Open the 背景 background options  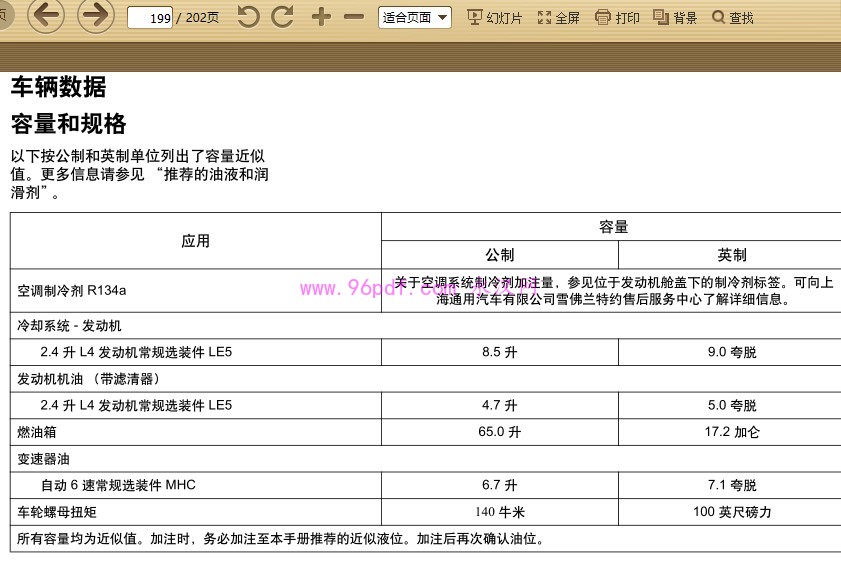coord(675,18)
